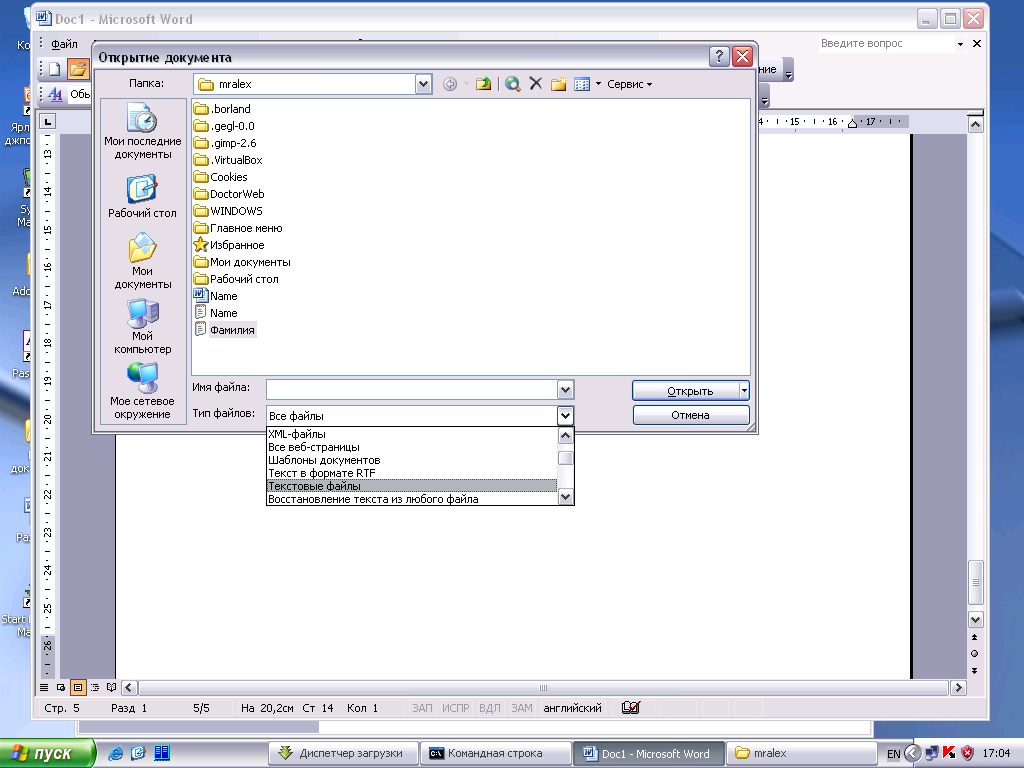1024x768 pixels.
Task: Expand the Имя файла dropdown arrow
Action: coord(566,390)
